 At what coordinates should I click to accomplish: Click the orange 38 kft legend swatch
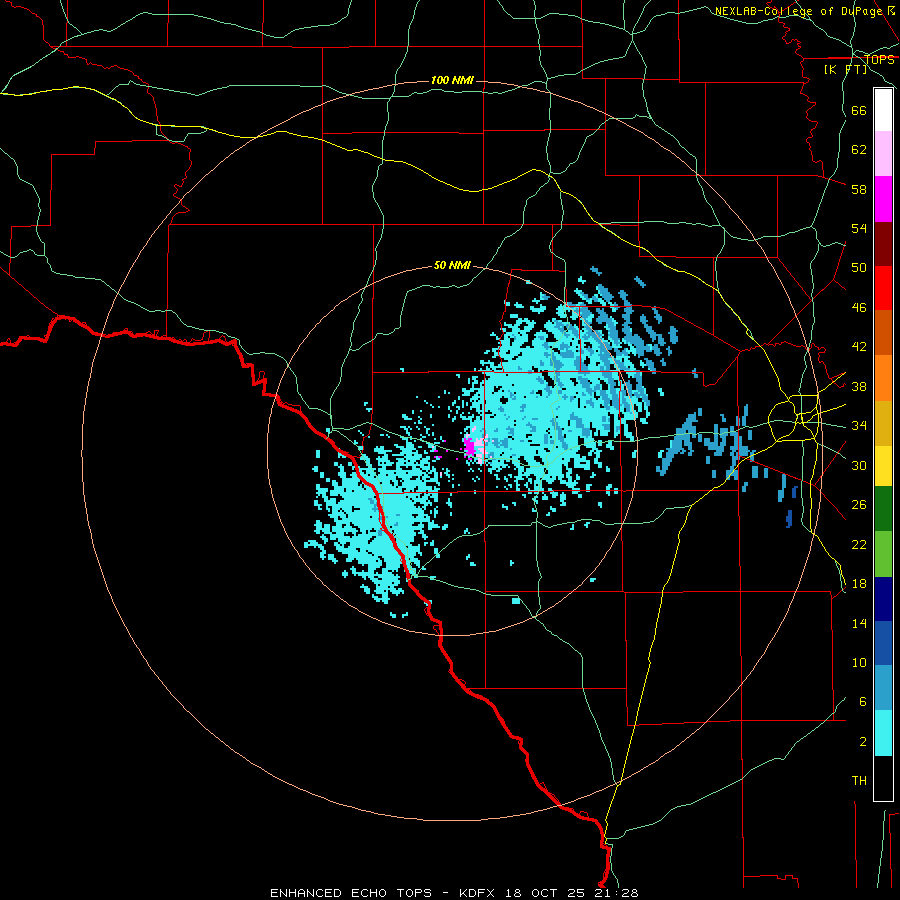point(883,378)
